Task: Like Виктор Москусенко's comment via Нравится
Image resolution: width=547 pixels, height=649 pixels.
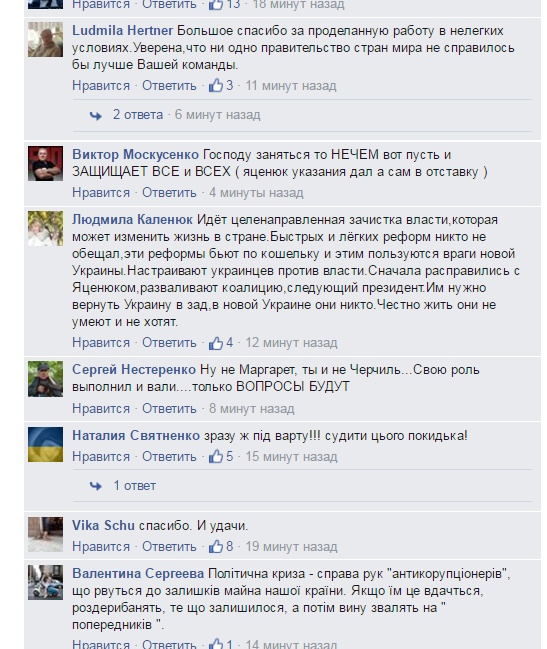Action: click(101, 192)
